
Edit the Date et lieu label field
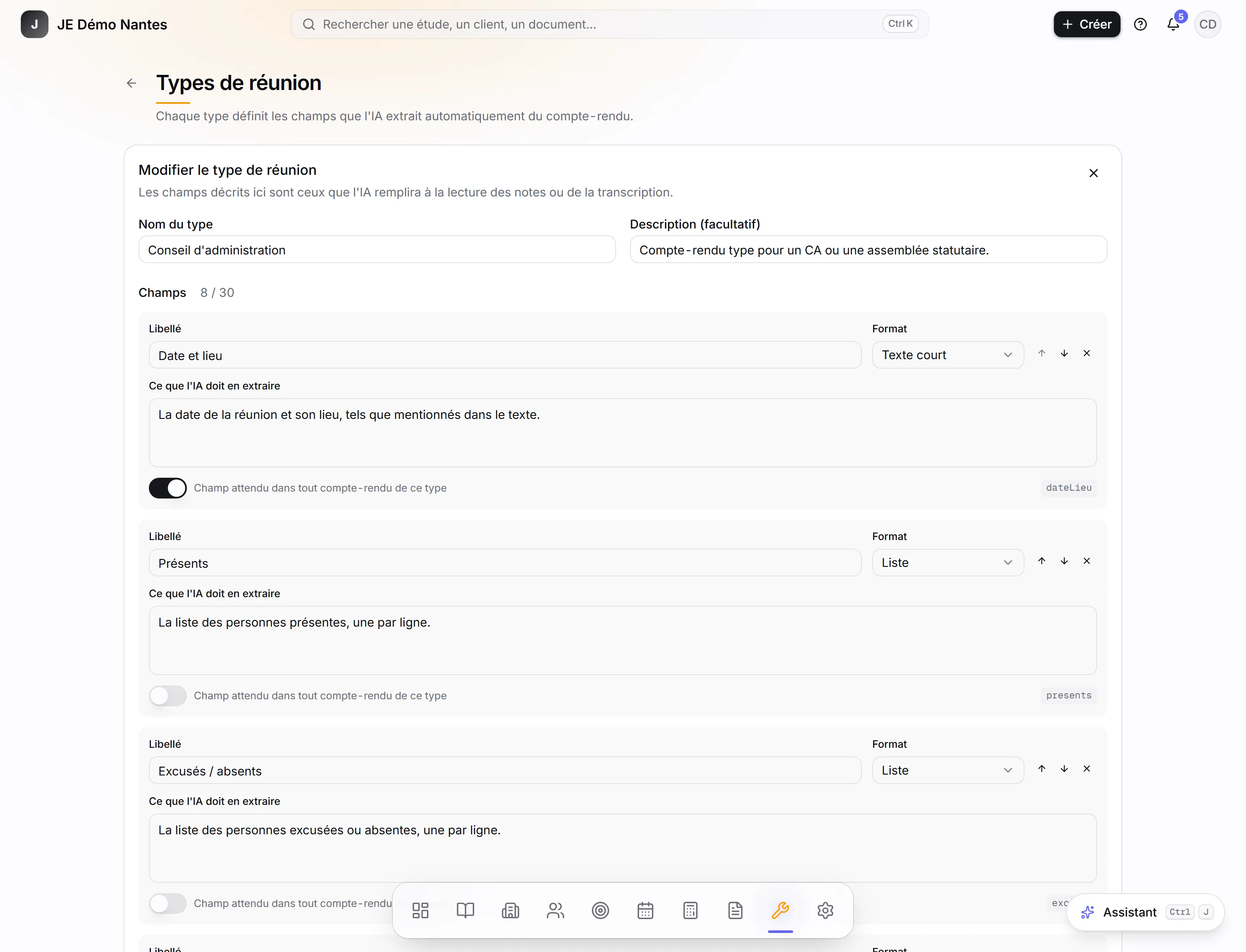click(505, 355)
